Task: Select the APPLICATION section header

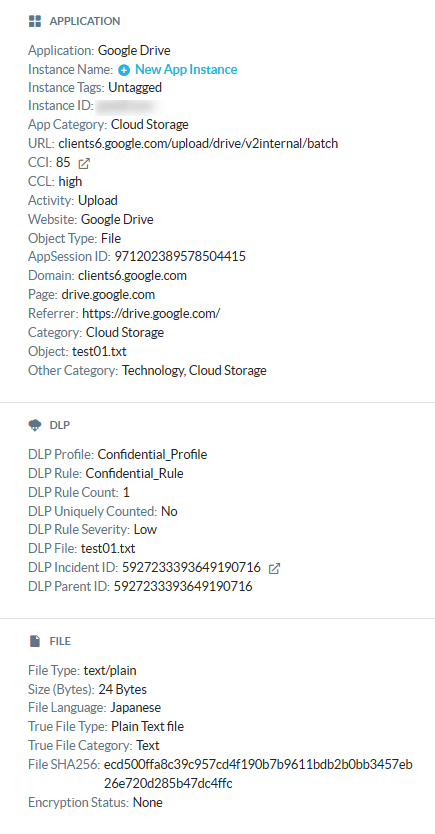Action: (85, 21)
